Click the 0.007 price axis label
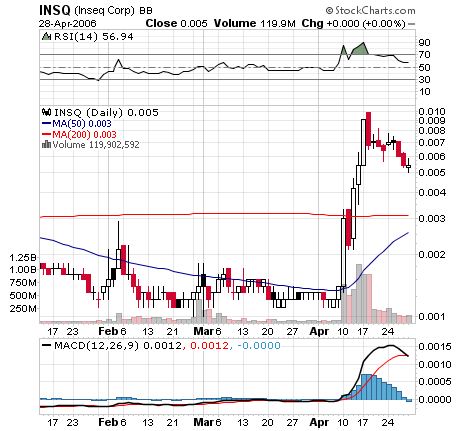Viewport: 460px width, 431px height. coord(432,143)
